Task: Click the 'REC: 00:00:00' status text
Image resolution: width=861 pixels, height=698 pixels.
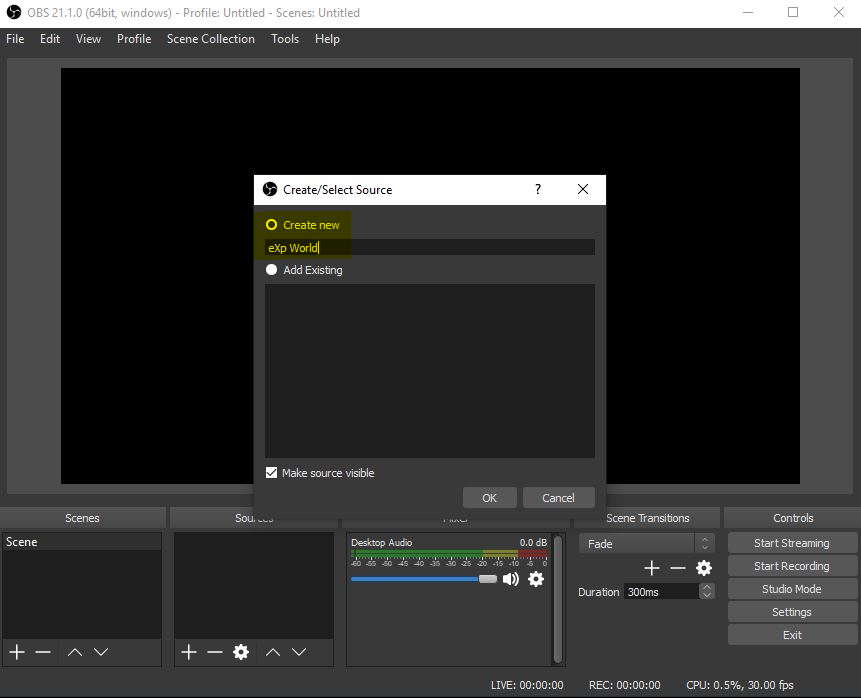Action: coord(625,685)
